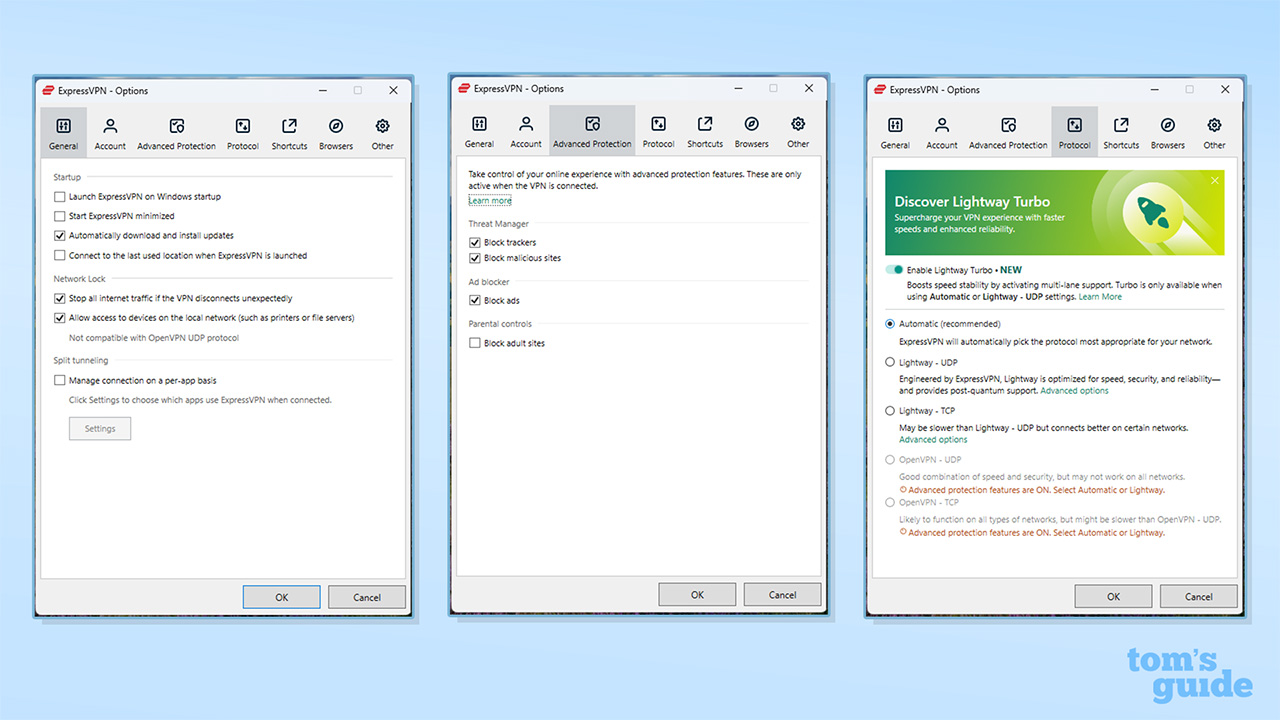Open Learn More link for Lightway Turbo
The width and height of the screenshot is (1280, 720).
pos(1100,297)
